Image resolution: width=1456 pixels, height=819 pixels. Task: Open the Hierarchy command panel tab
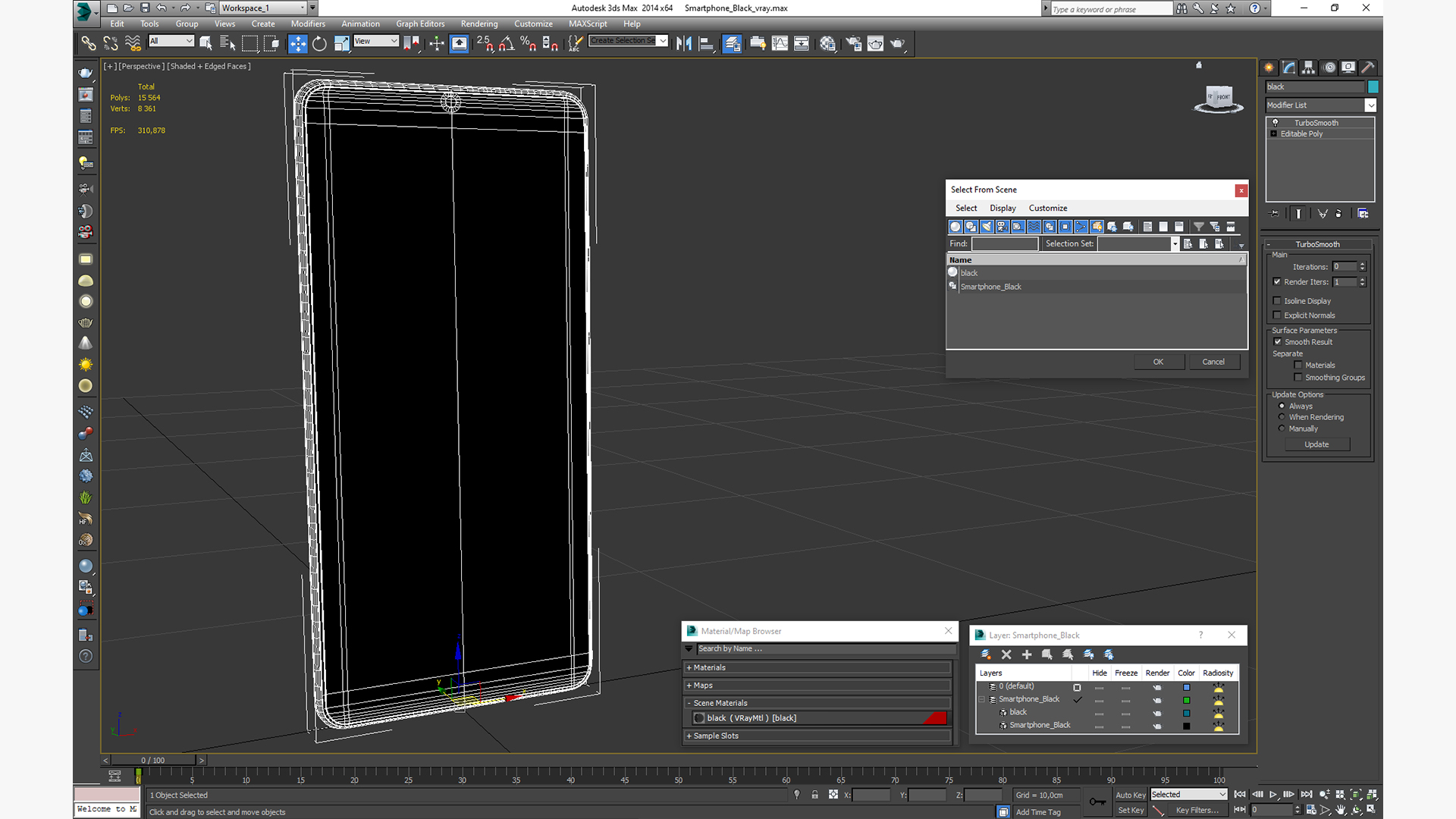pos(1308,67)
